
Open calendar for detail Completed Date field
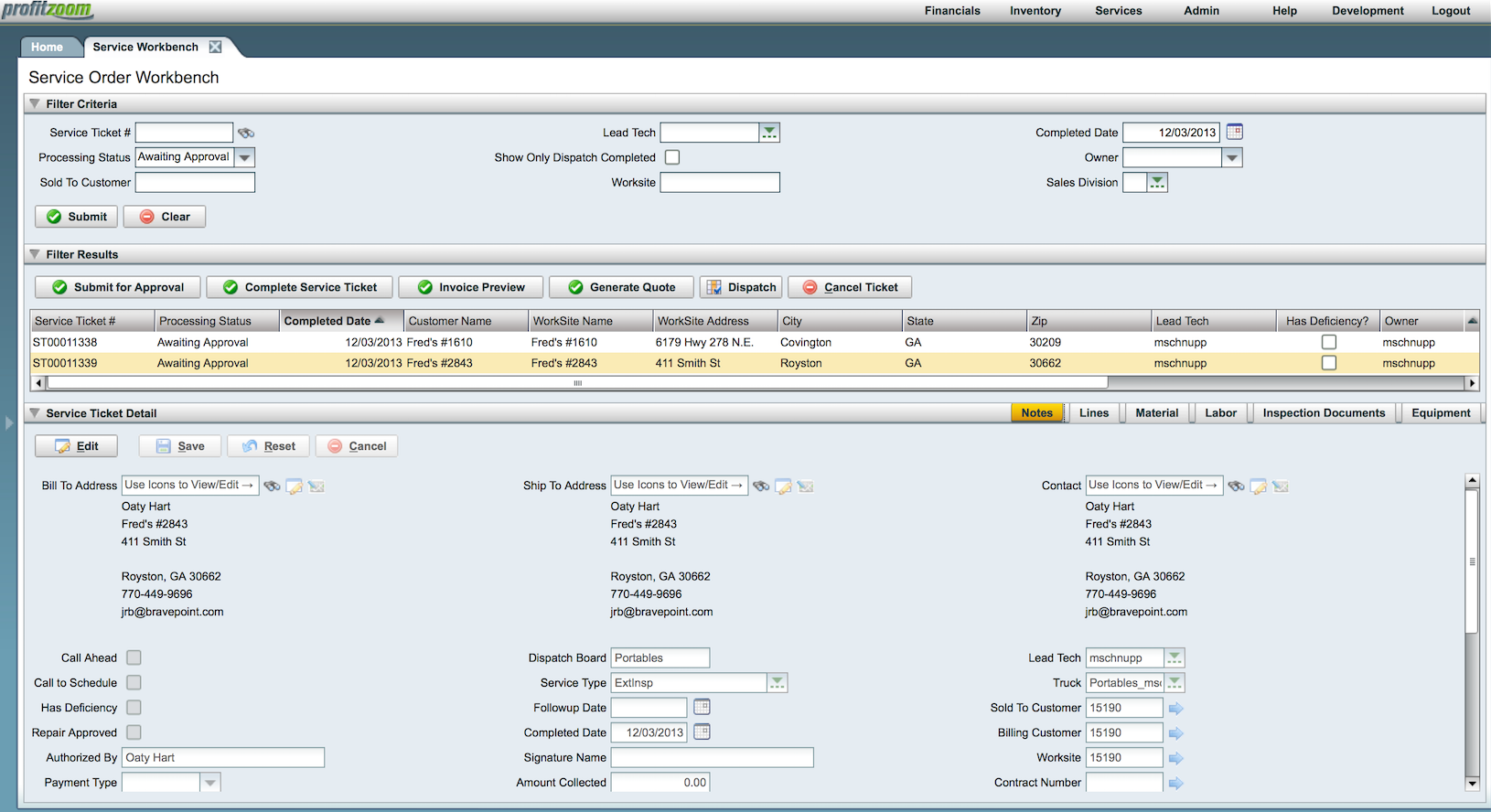[702, 732]
